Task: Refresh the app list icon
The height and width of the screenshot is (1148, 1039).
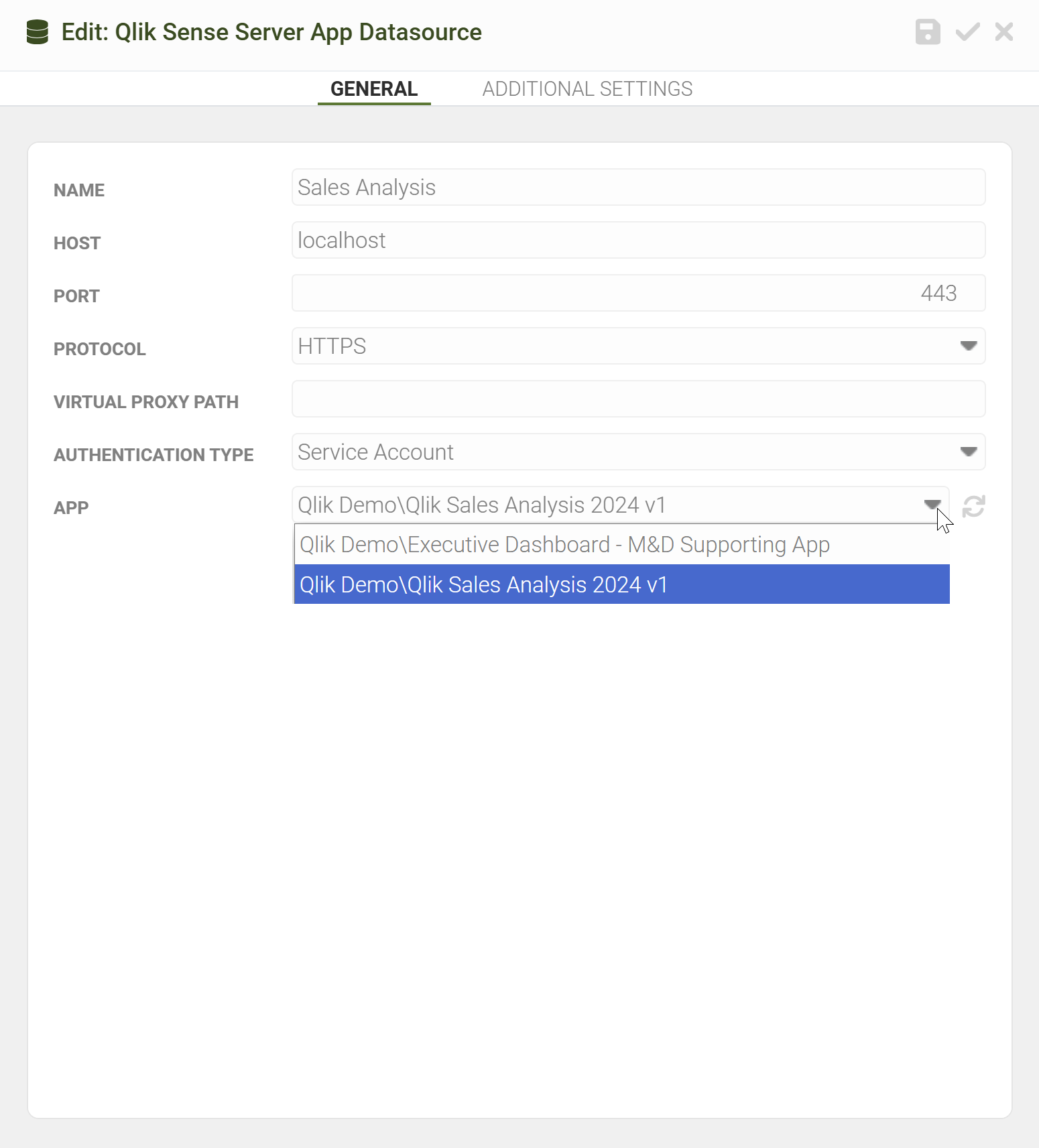Action: click(973, 506)
